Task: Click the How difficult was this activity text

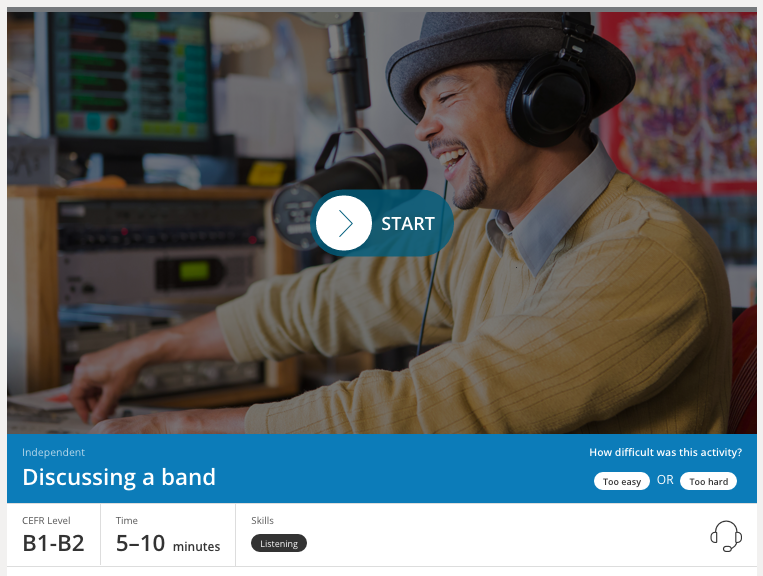Action: (665, 452)
